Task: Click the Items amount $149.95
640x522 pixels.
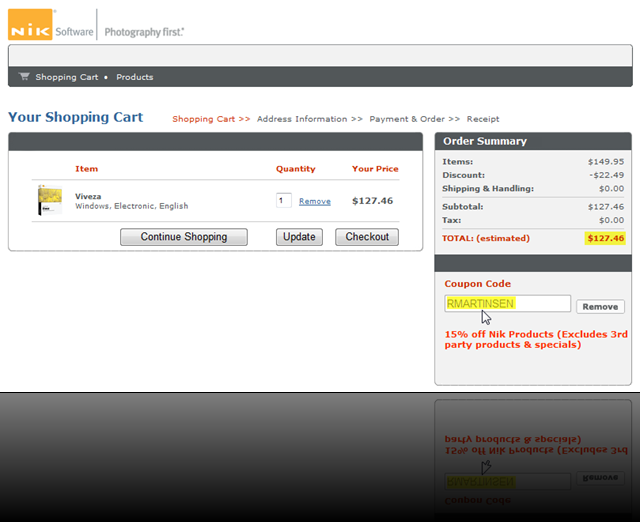Action: point(606,162)
